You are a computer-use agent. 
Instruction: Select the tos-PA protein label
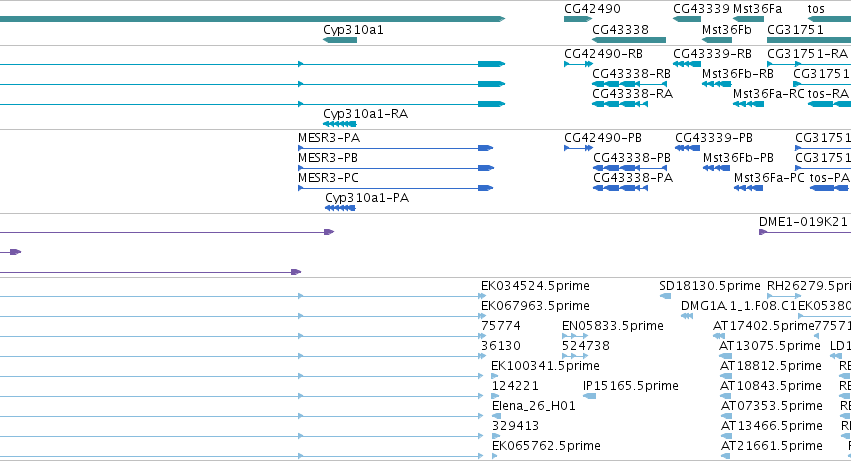click(x=829, y=178)
